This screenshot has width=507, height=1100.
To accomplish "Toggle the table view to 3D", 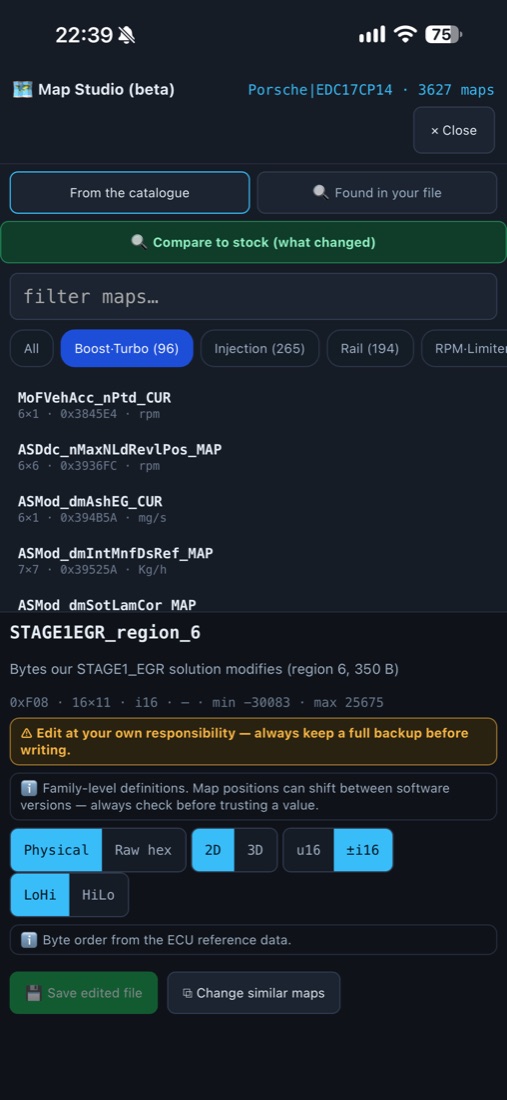I will 255,850.
